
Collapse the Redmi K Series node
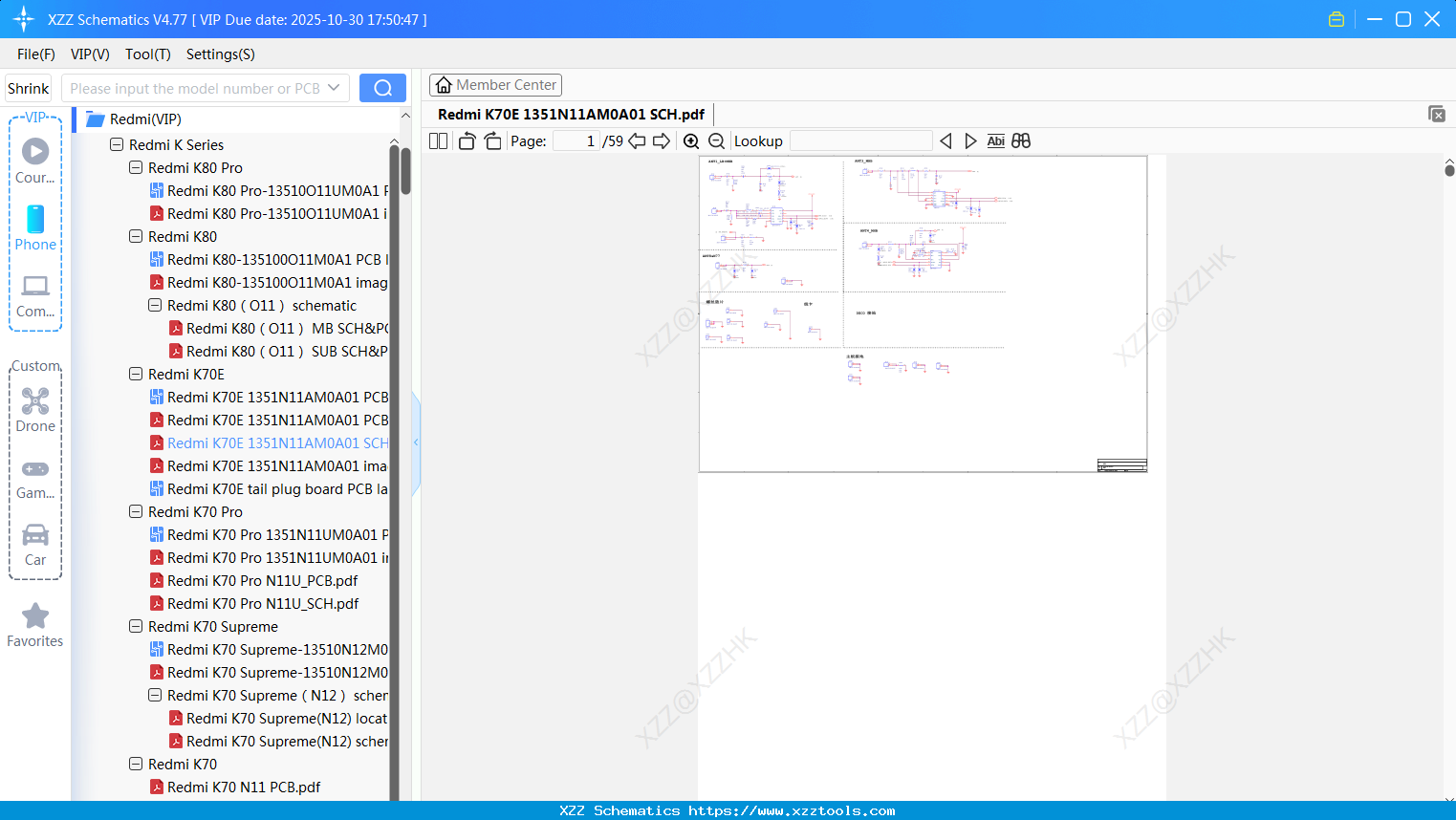pyautogui.click(x=117, y=144)
